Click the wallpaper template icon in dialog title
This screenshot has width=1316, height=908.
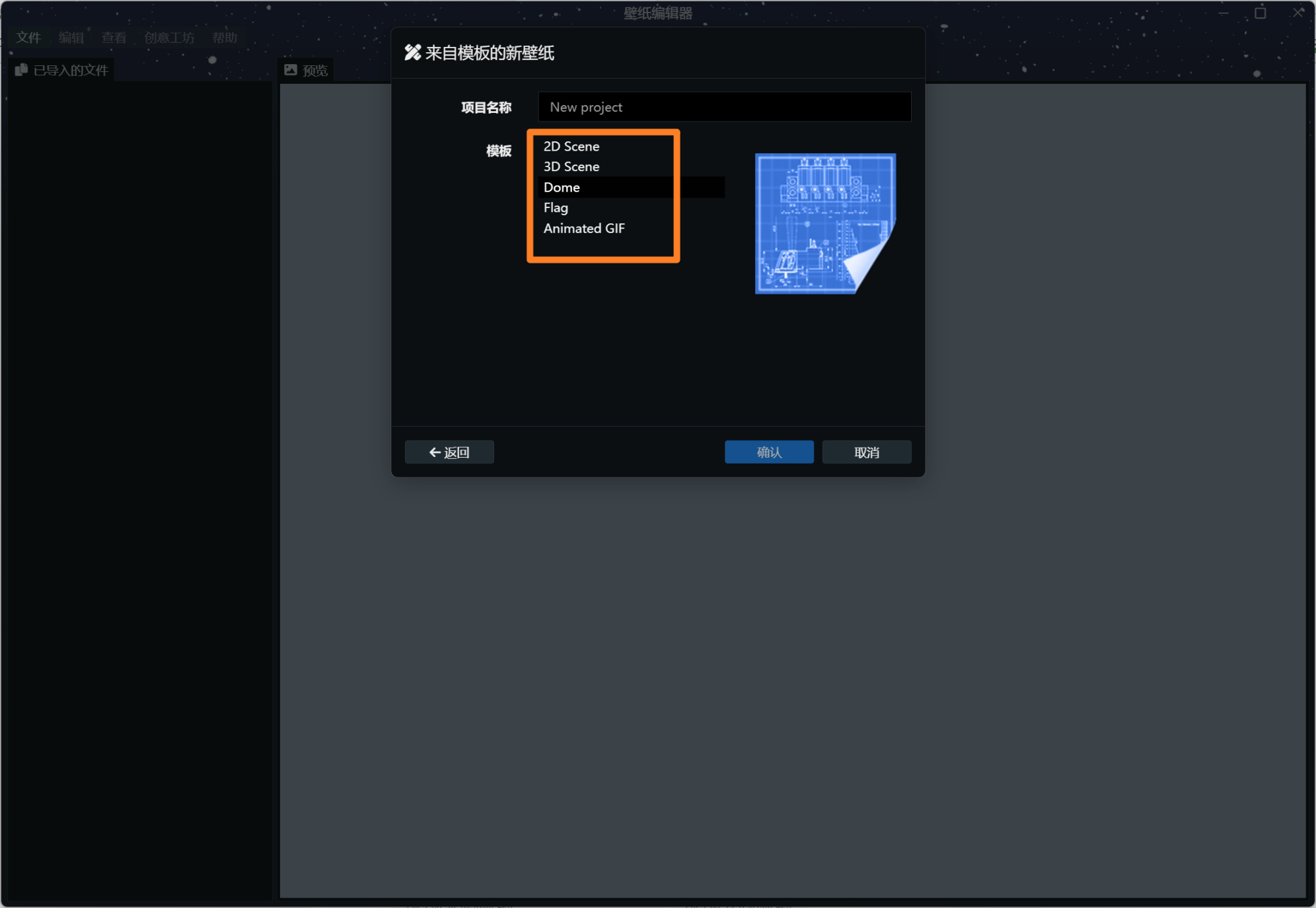pos(412,53)
